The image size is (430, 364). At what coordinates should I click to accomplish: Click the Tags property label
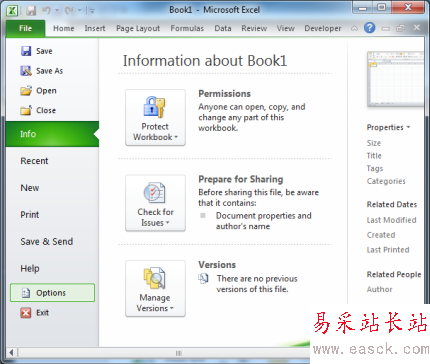[x=375, y=168]
